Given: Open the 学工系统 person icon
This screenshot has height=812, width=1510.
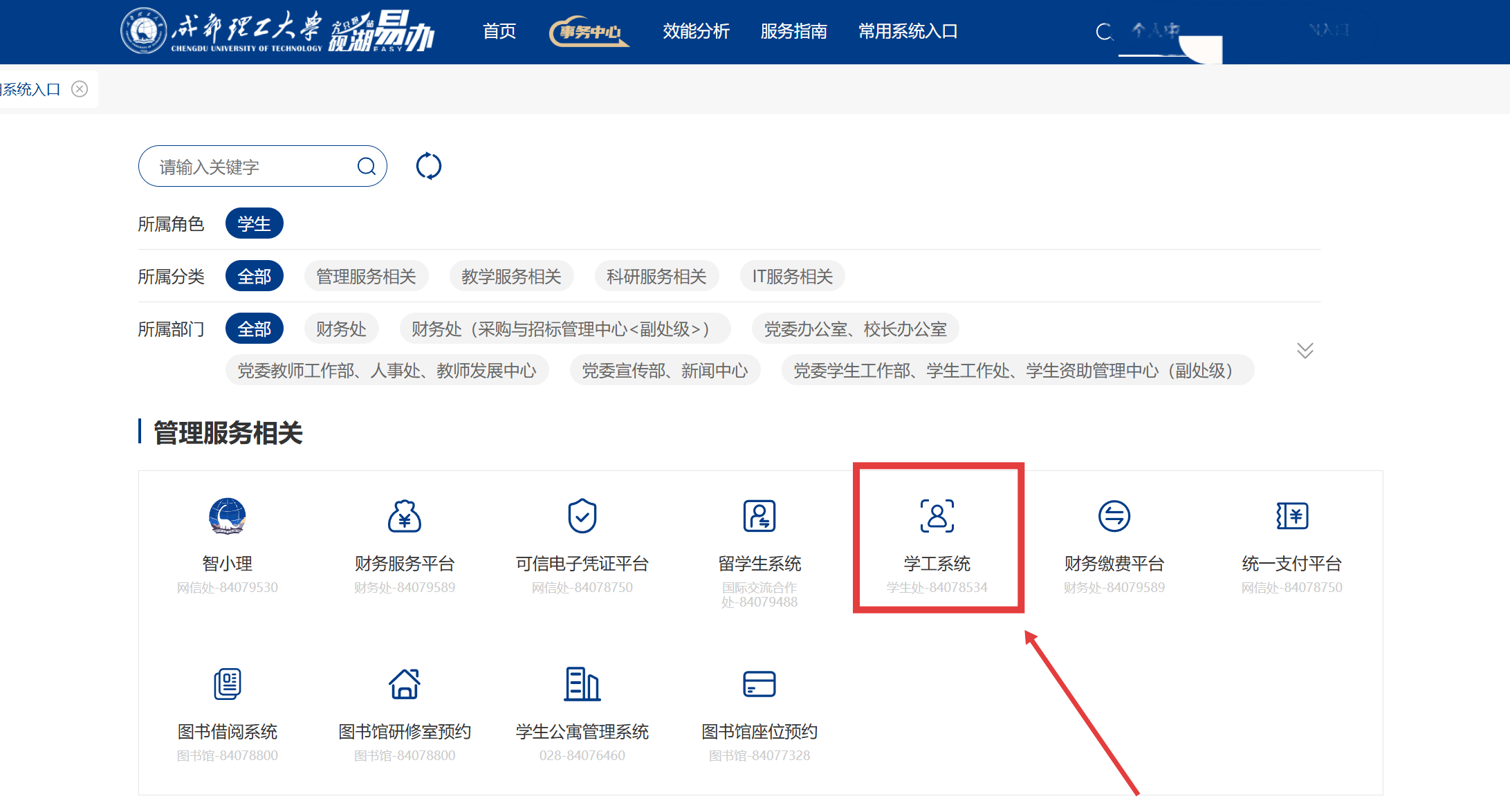Looking at the screenshot, I should pos(937,516).
